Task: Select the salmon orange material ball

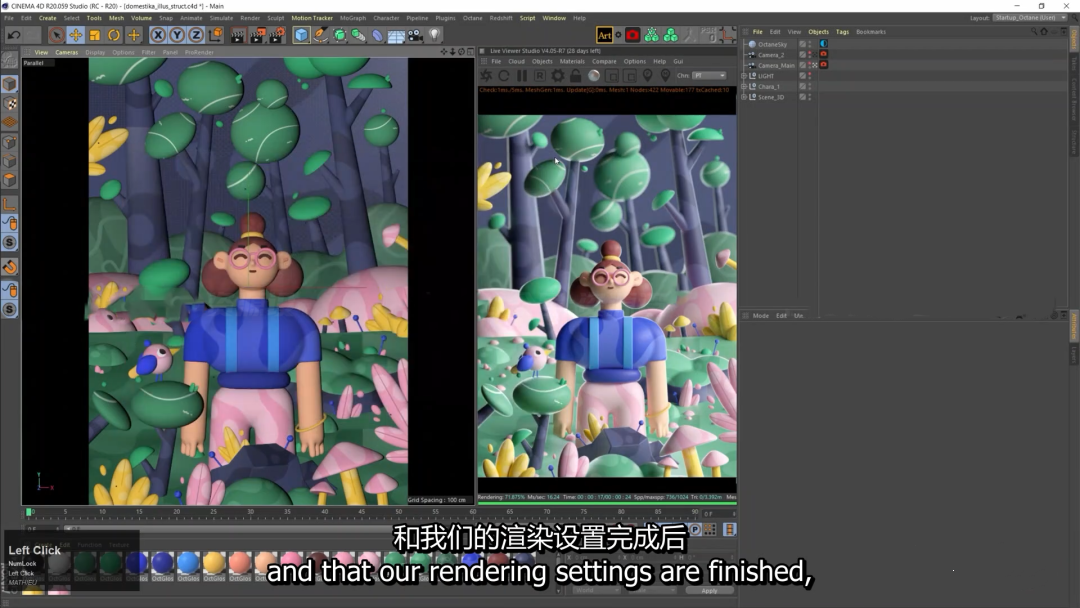Action: coord(240,563)
